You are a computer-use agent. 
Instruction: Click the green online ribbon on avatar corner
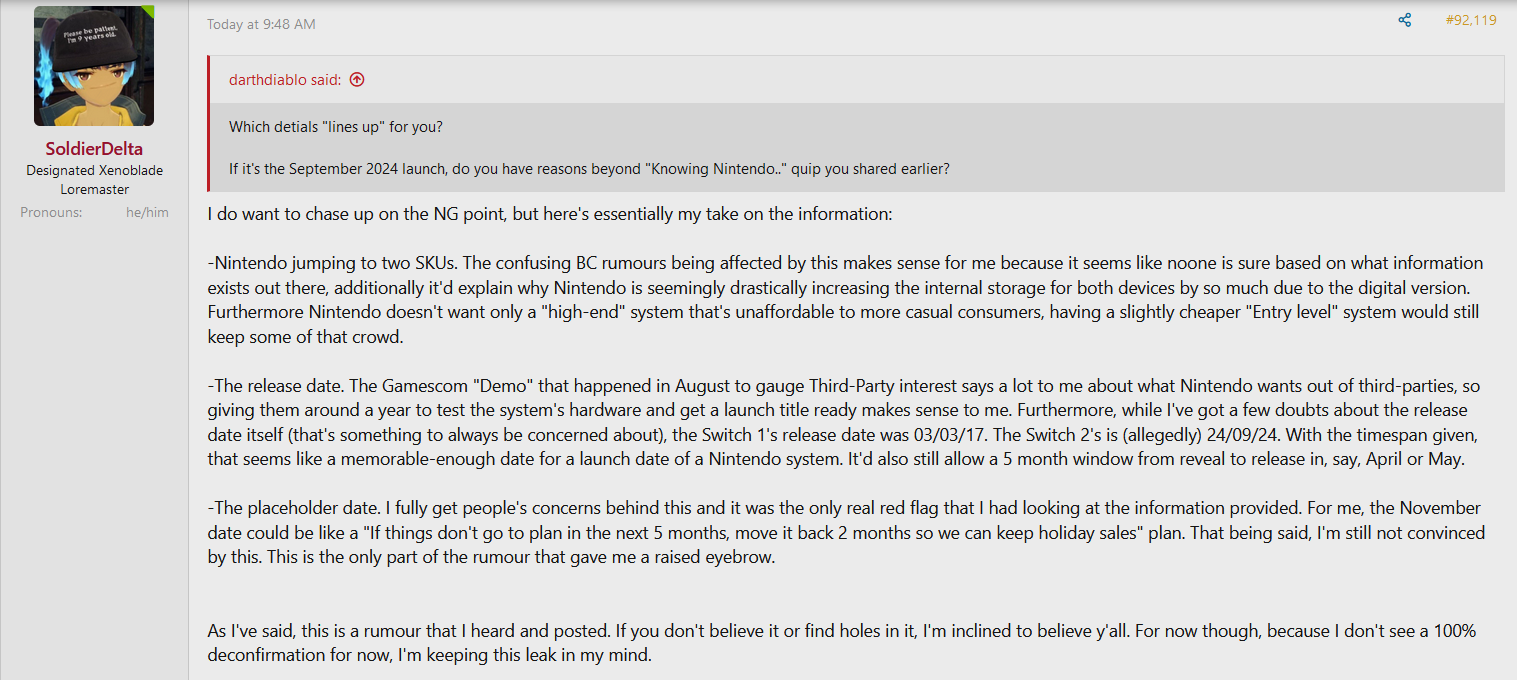[x=148, y=11]
